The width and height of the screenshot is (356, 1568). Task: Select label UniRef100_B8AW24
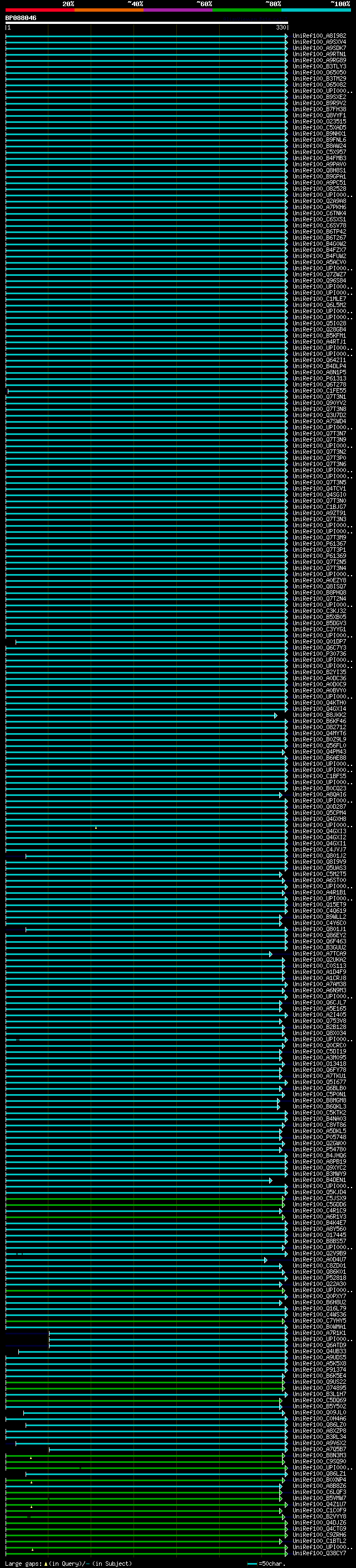(x=319, y=146)
